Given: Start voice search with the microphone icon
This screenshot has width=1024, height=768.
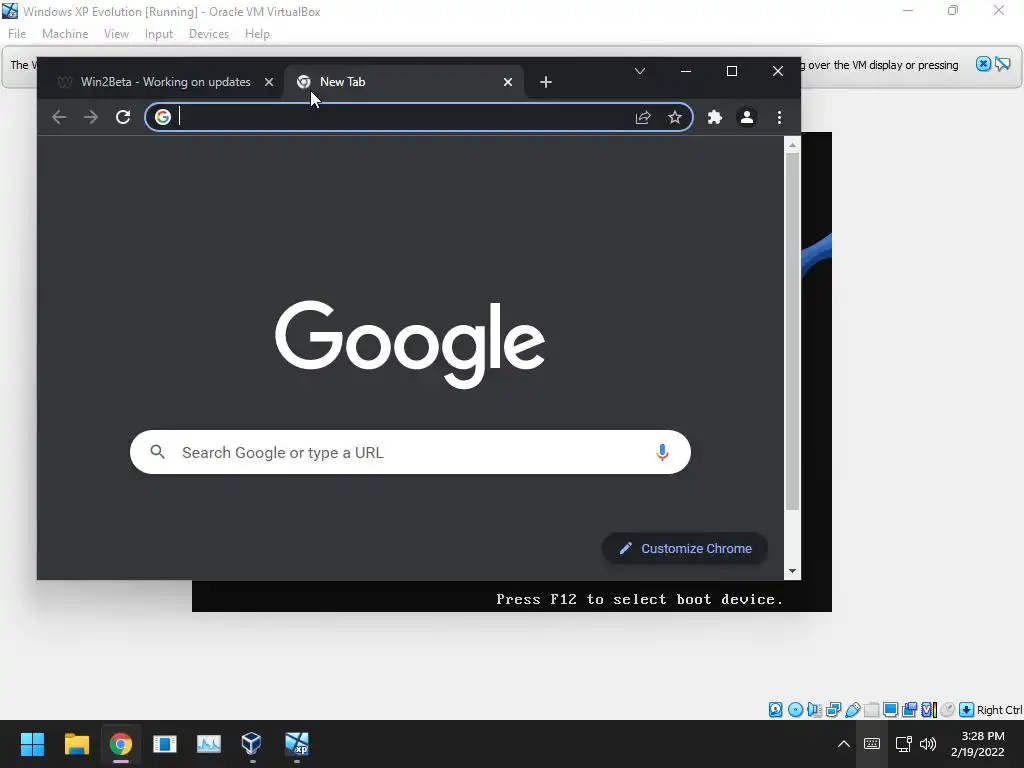Looking at the screenshot, I should 662,452.
